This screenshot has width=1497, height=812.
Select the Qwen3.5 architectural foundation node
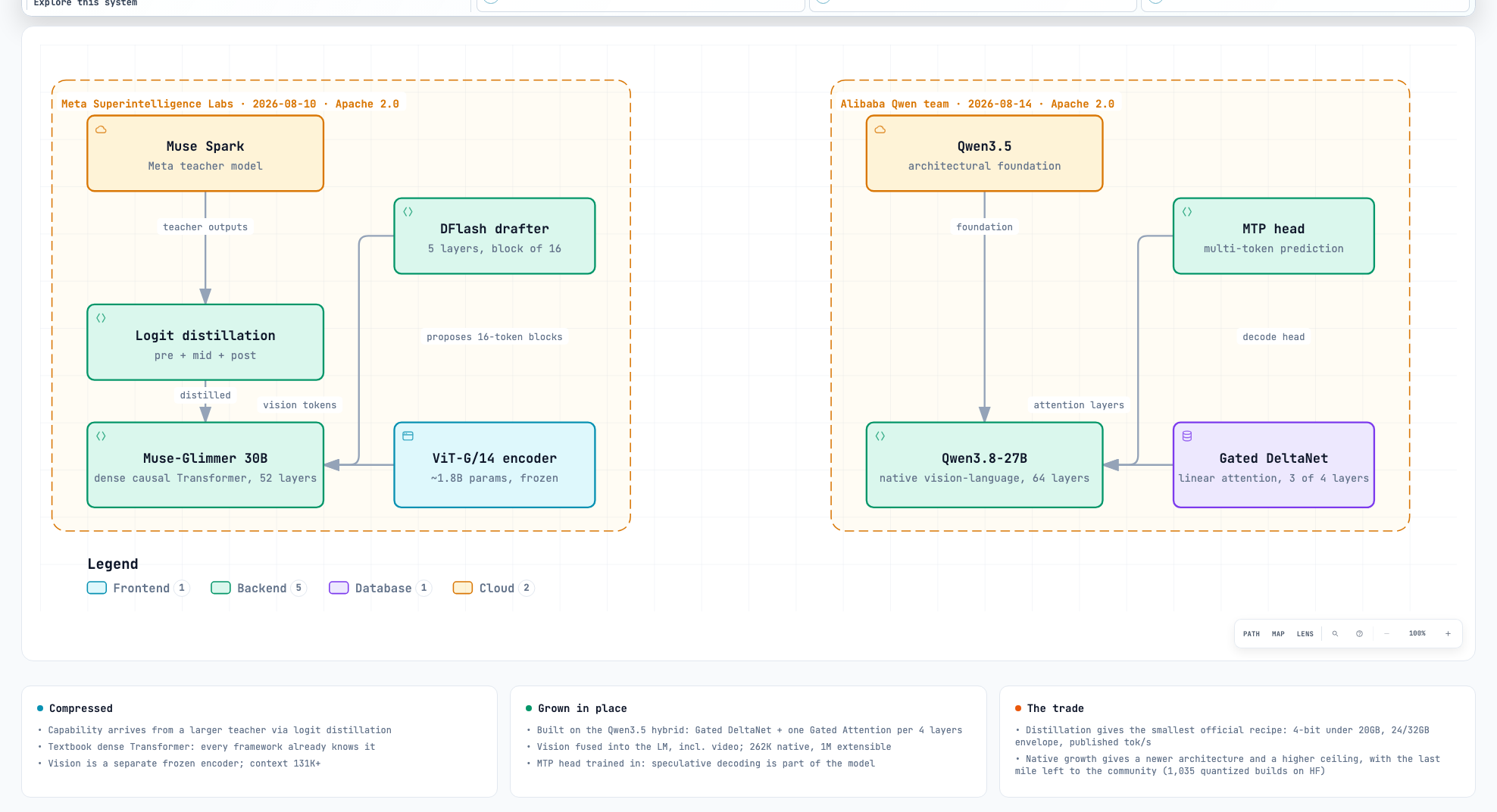click(984, 154)
